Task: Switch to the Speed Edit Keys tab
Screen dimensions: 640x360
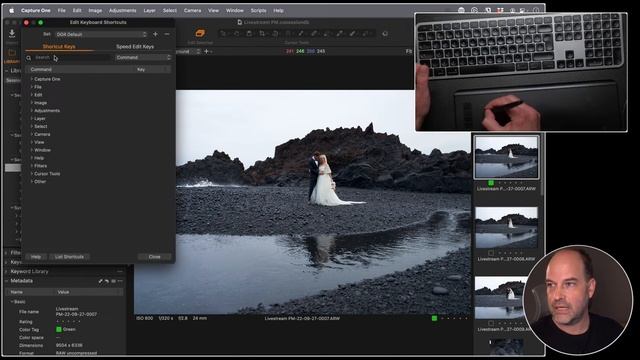Action: pyautogui.click(x=135, y=47)
